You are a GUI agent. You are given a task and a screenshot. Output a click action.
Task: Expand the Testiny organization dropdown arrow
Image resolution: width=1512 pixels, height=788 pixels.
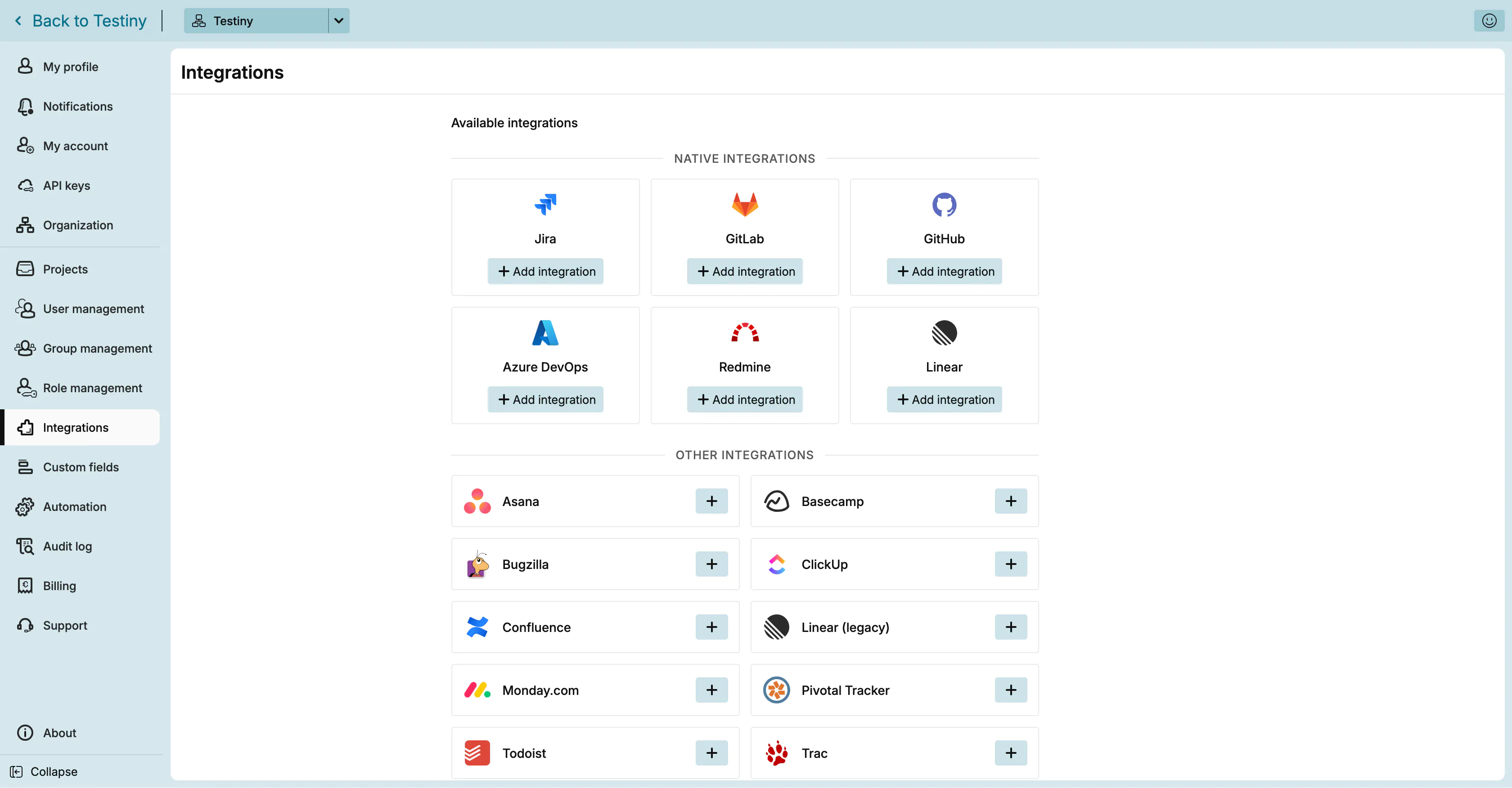tap(339, 21)
